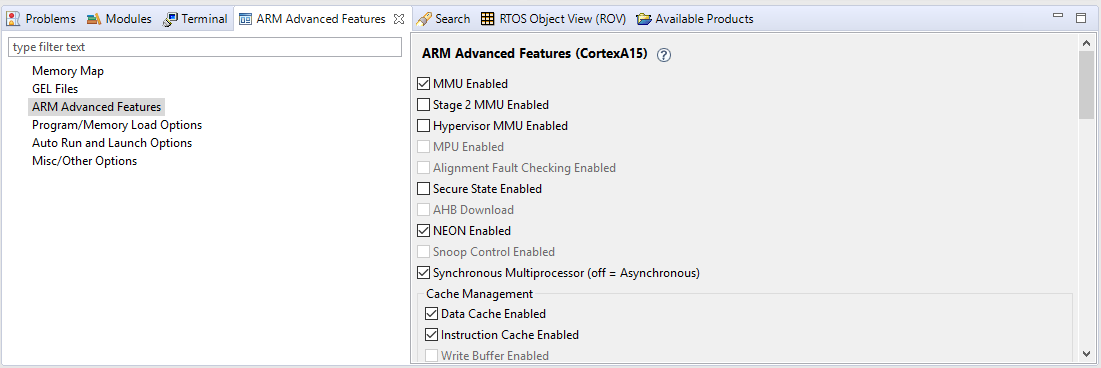This screenshot has height=368, width=1101.
Task: Toggle Secure State Enabled checkbox
Action: pos(423,188)
